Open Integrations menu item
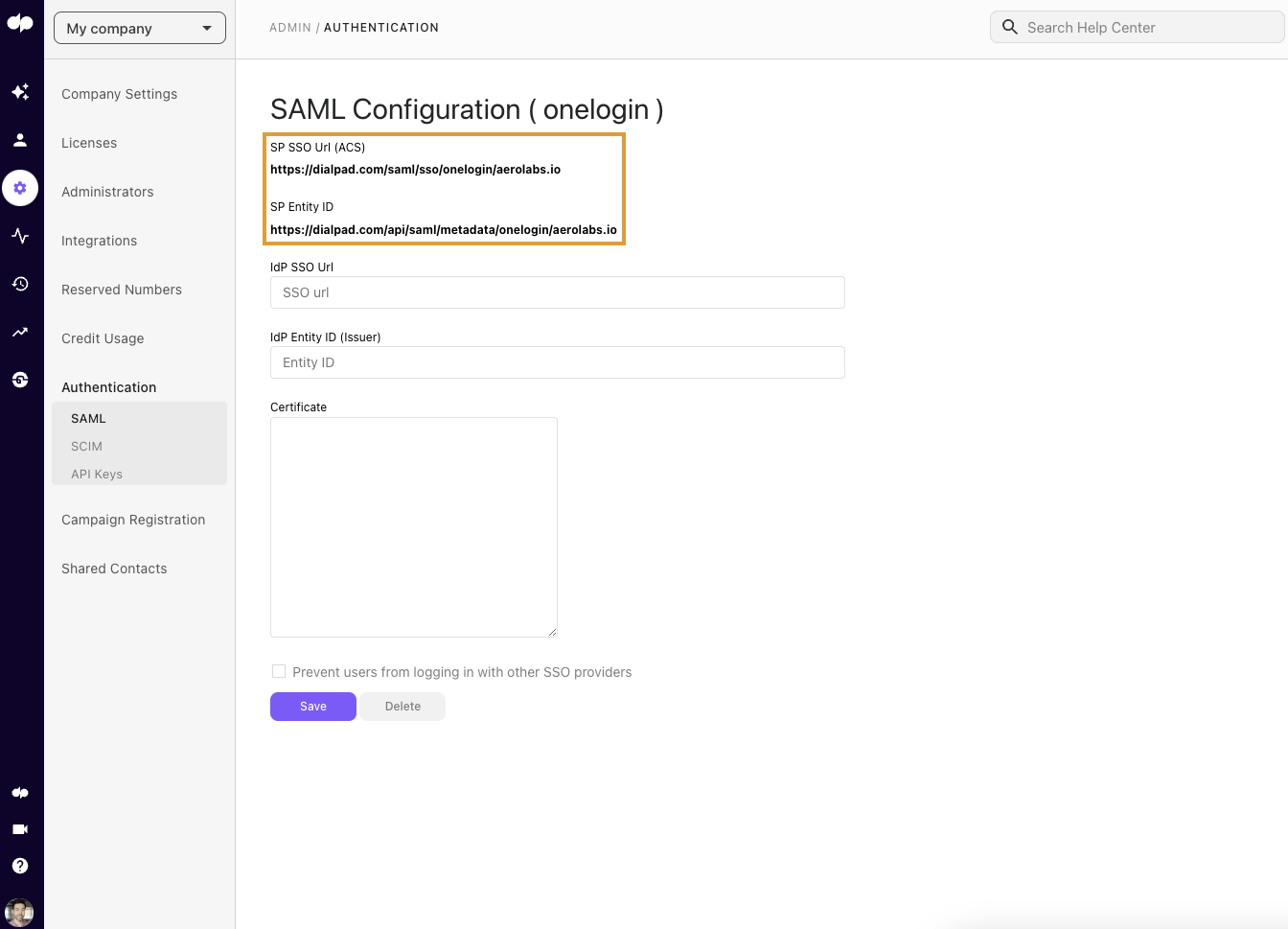Viewport: 1288px width, 929px height. [x=99, y=241]
